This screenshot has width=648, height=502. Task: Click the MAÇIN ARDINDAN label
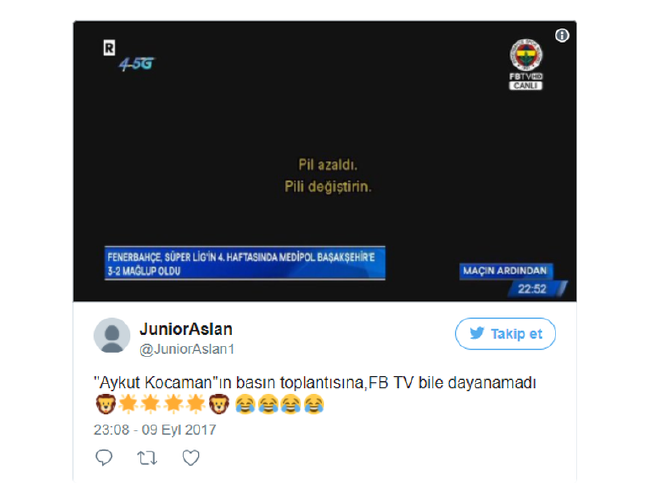point(505,271)
